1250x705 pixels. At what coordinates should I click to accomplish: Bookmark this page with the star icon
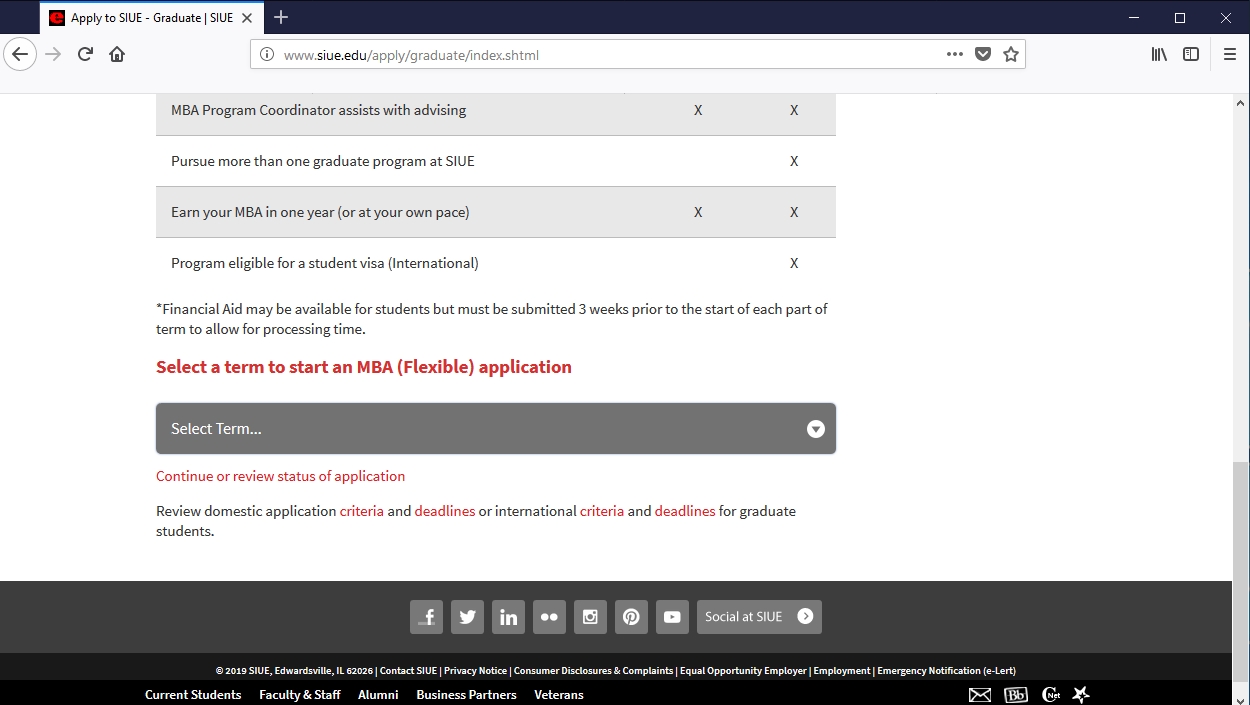pyautogui.click(x=1011, y=55)
